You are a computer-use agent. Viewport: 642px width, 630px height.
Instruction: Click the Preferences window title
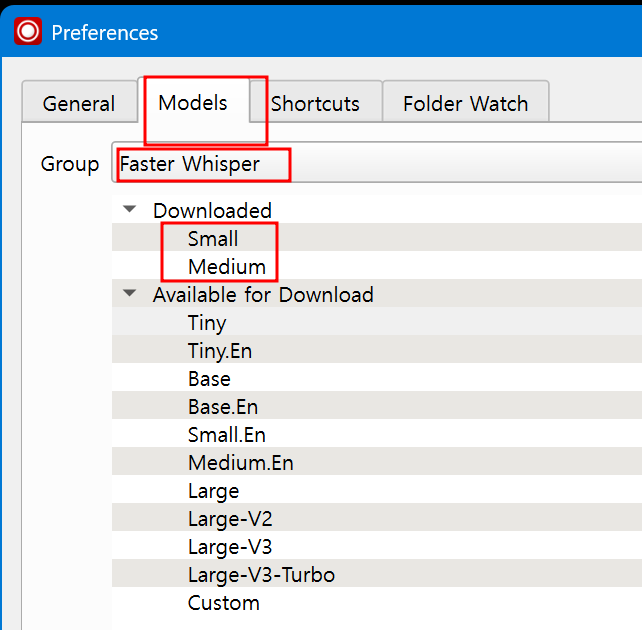[x=104, y=32]
